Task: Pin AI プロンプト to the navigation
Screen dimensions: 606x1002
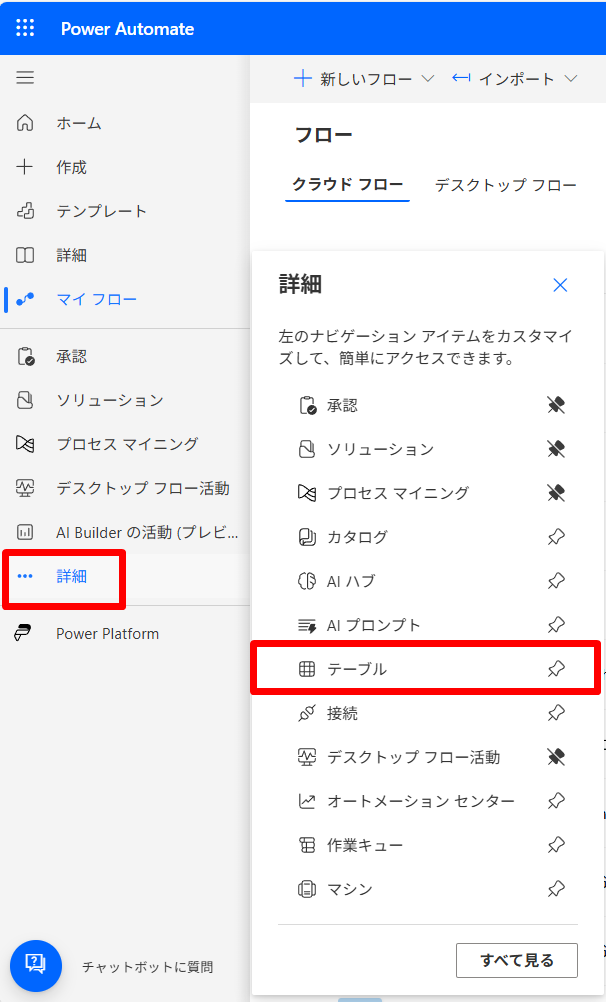Action: tap(556, 625)
